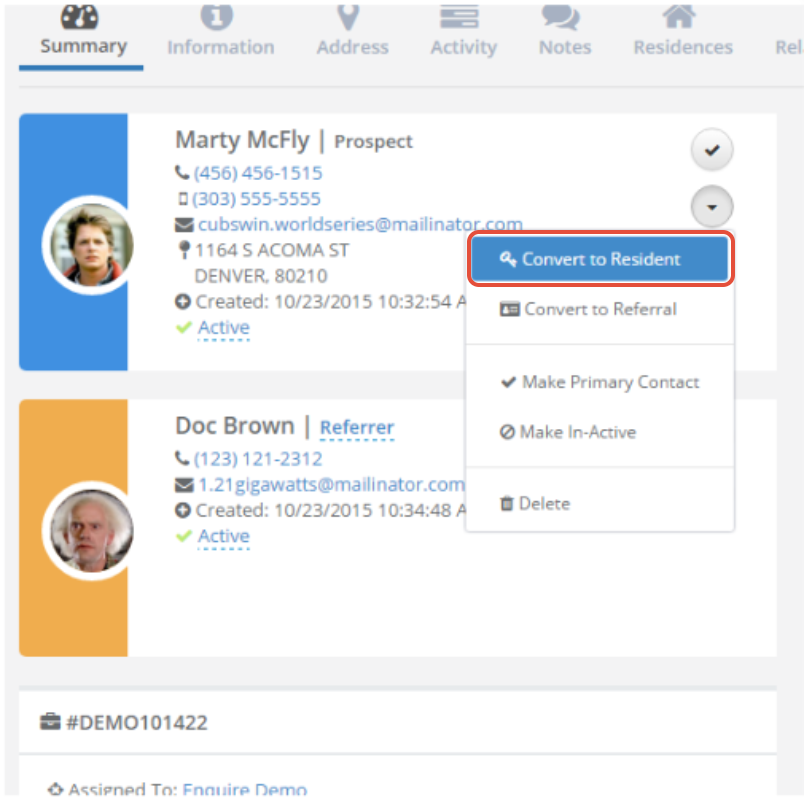Email 1.21gigawatts@mailinator.com

coord(332,485)
